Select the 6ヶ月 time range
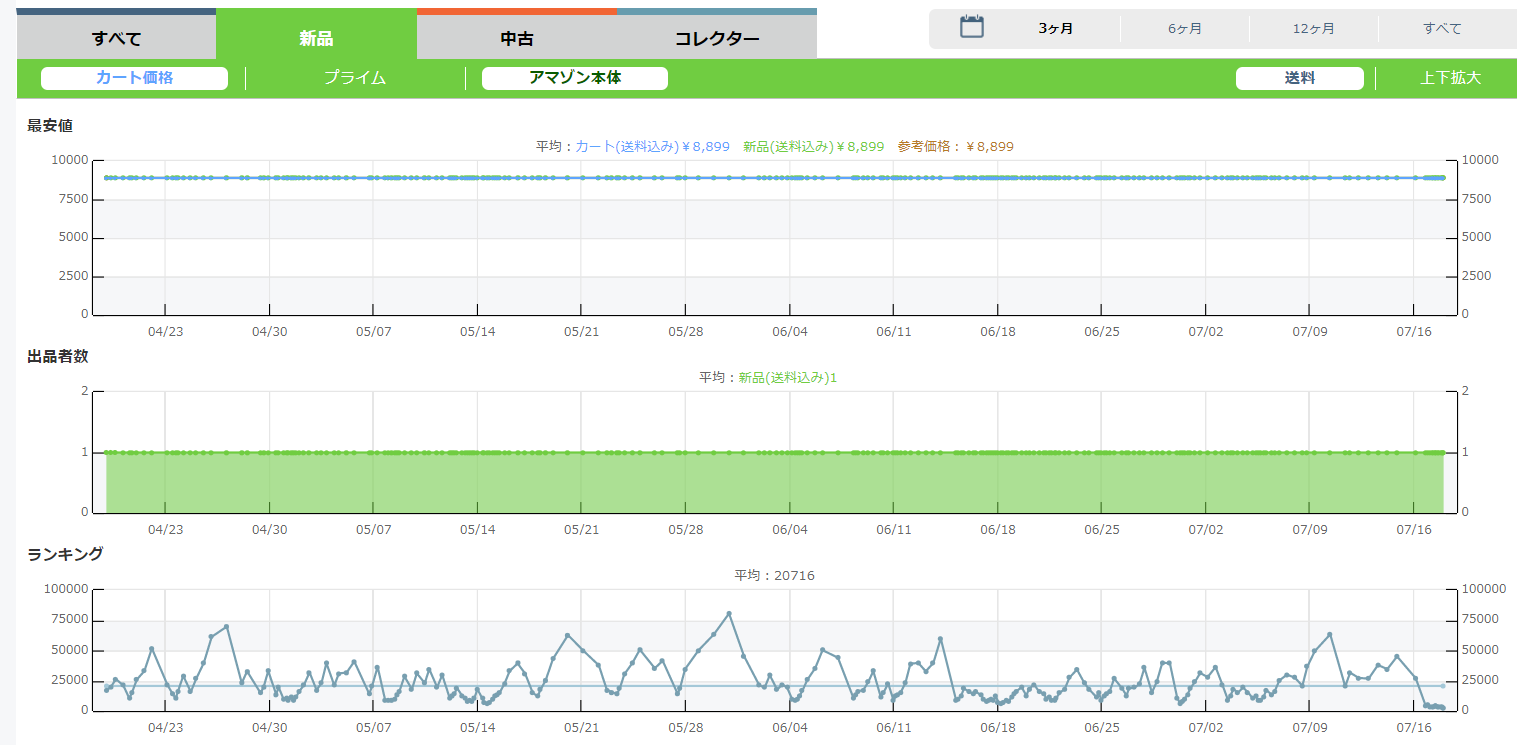 1185,28
